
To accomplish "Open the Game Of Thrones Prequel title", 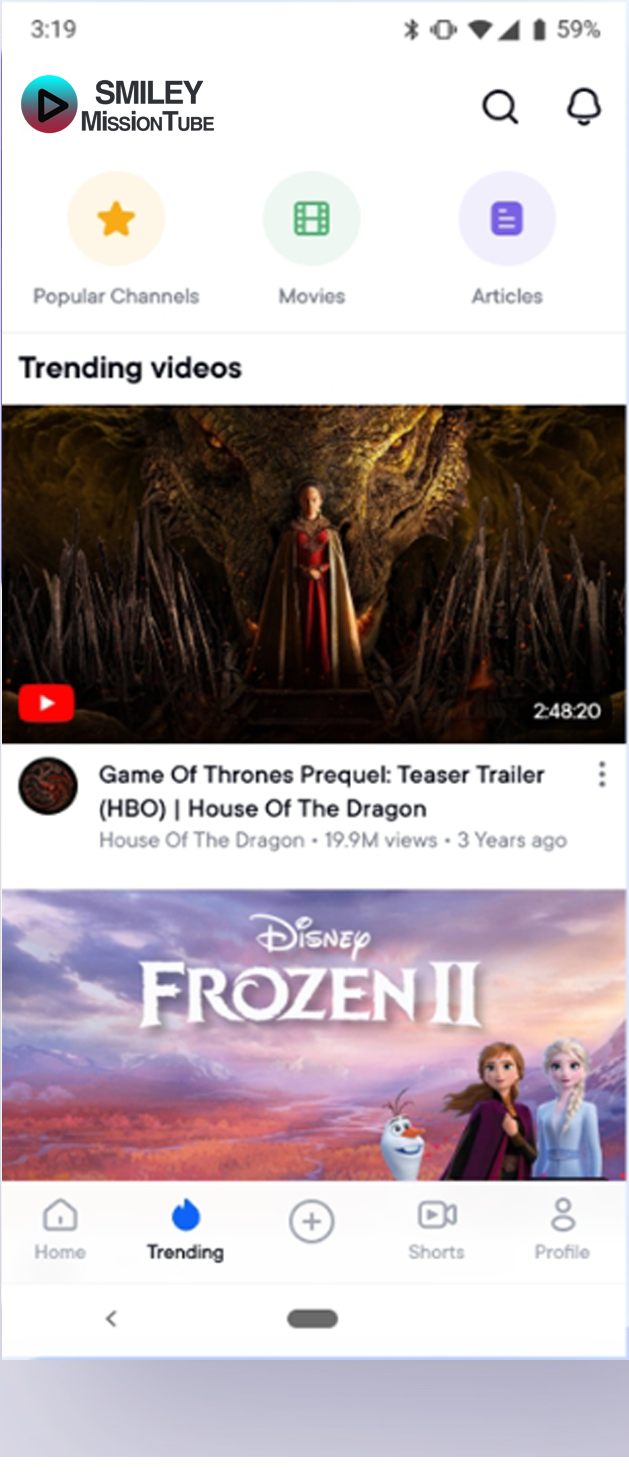I will 322,791.
